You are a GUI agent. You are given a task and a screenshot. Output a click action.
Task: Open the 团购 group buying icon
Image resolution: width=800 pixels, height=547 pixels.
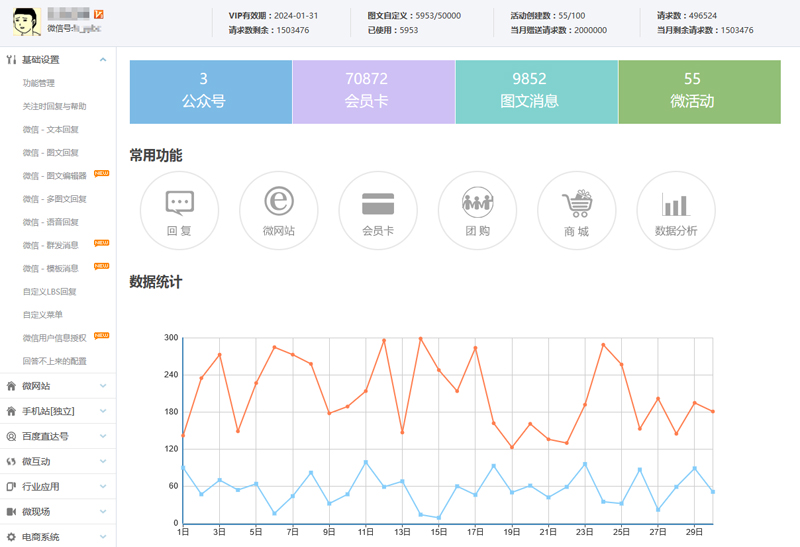[x=478, y=211]
